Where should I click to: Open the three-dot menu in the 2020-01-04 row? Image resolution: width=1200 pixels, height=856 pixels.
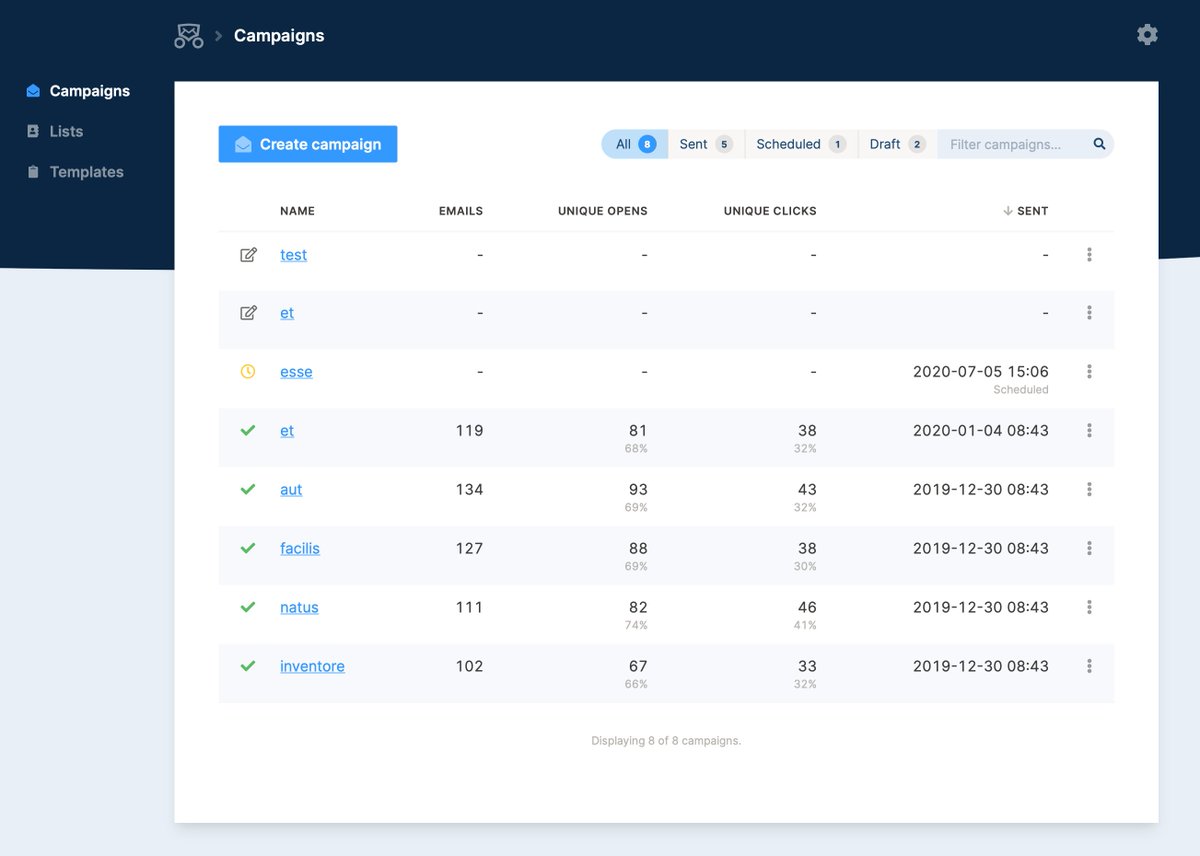pyautogui.click(x=1089, y=431)
